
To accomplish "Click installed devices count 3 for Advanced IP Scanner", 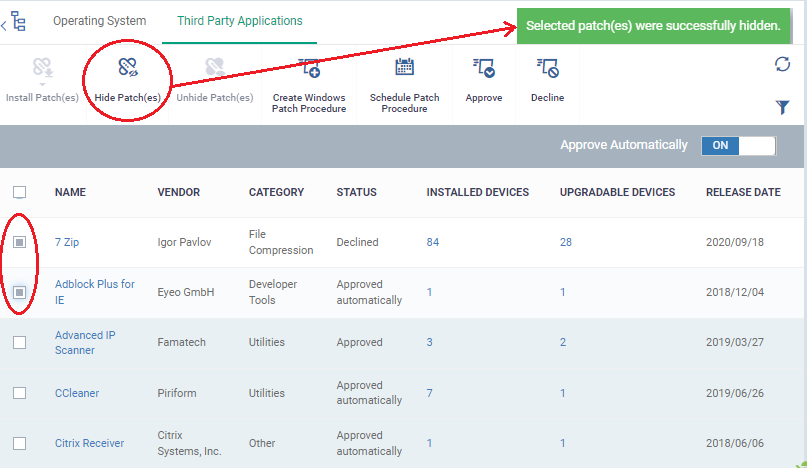I will tap(429, 342).
